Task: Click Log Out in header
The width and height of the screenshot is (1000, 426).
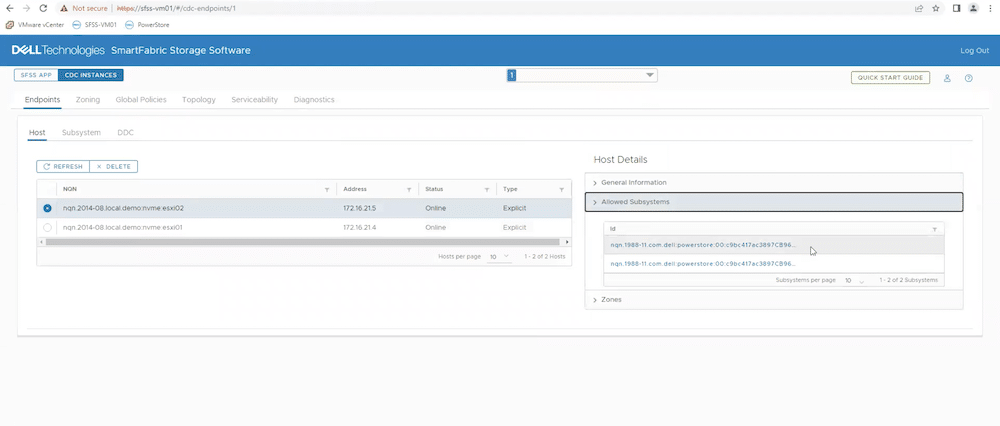Action: [974, 50]
